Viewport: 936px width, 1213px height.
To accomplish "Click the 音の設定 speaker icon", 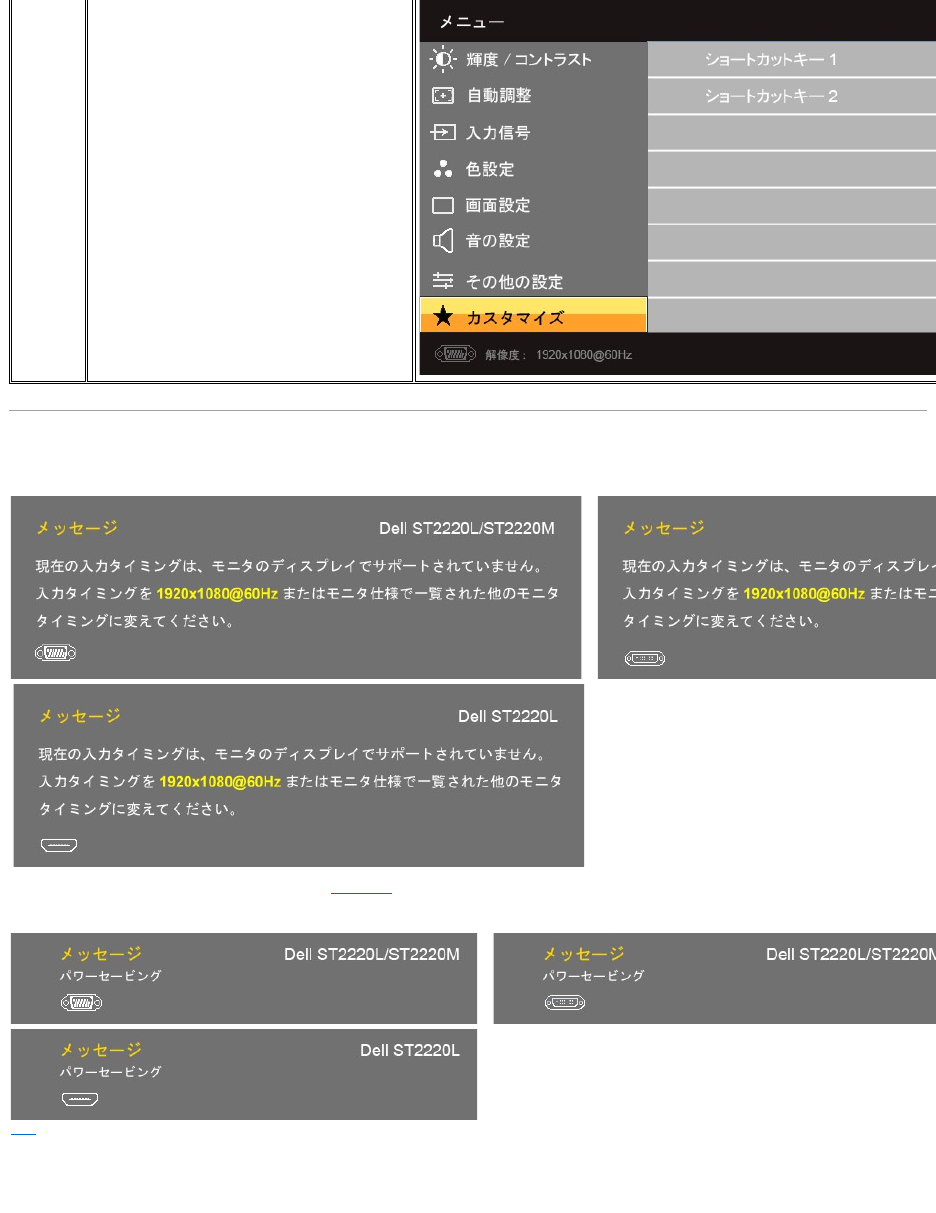I will [x=442, y=241].
